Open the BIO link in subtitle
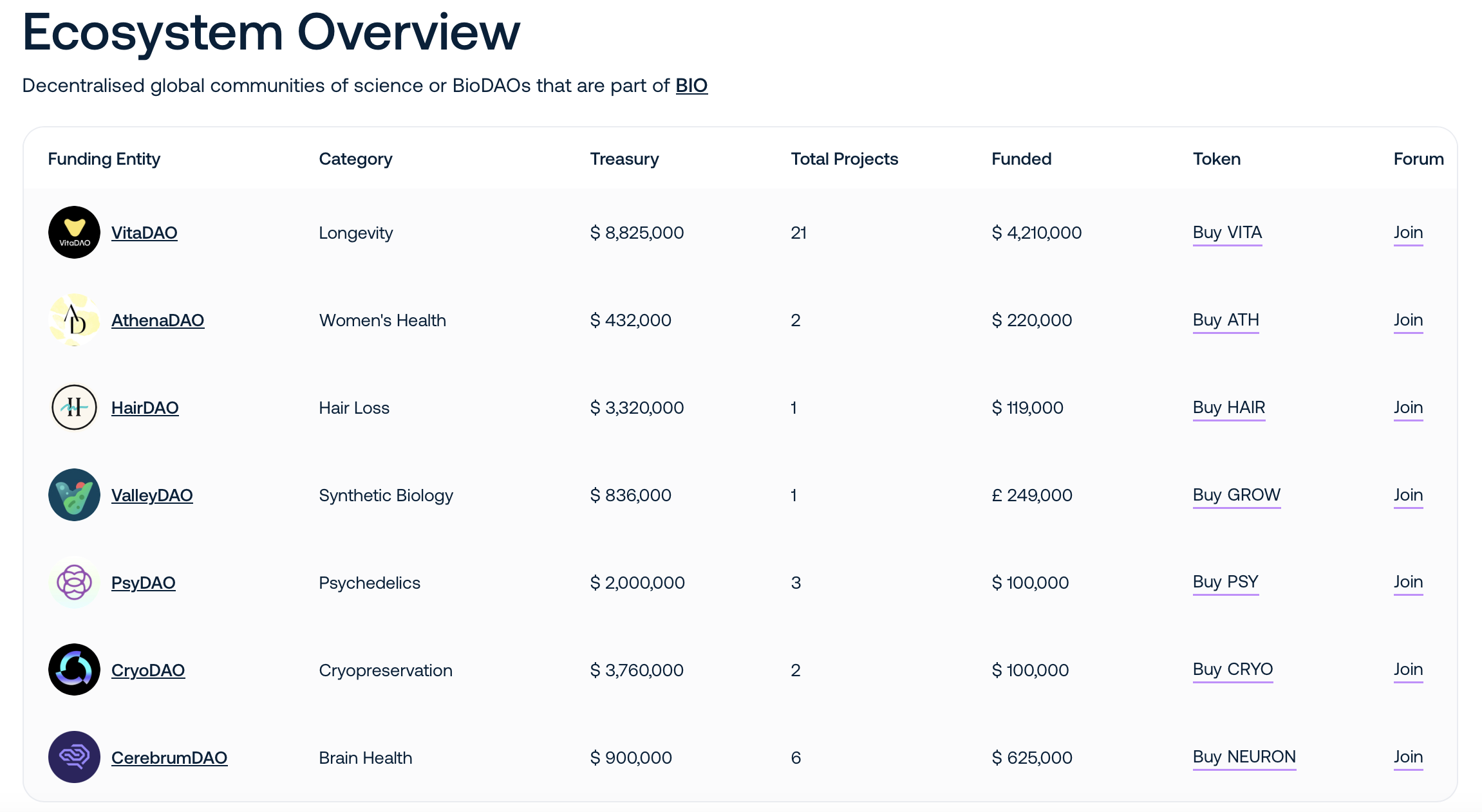The height and width of the screenshot is (812, 1482). [691, 86]
